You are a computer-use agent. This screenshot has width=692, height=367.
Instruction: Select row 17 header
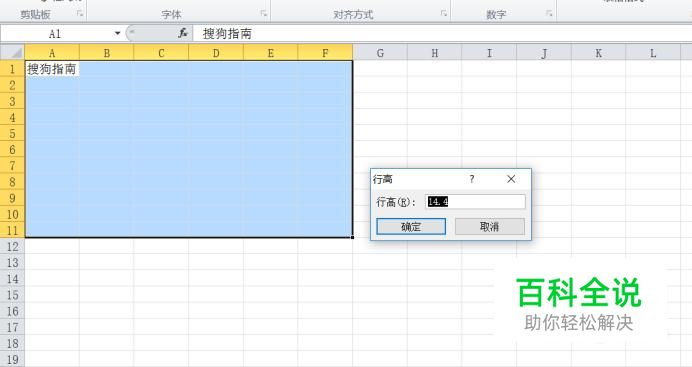point(12,327)
